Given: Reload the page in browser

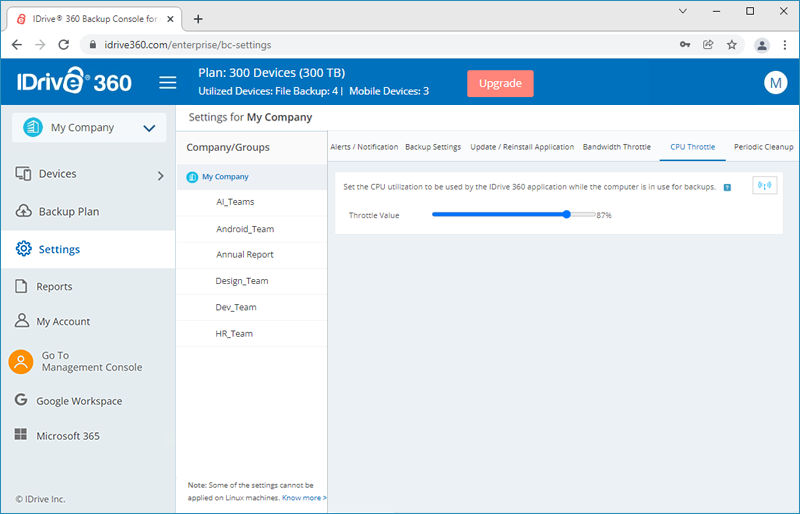Looking at the screenshot, I should coord(64,45).
